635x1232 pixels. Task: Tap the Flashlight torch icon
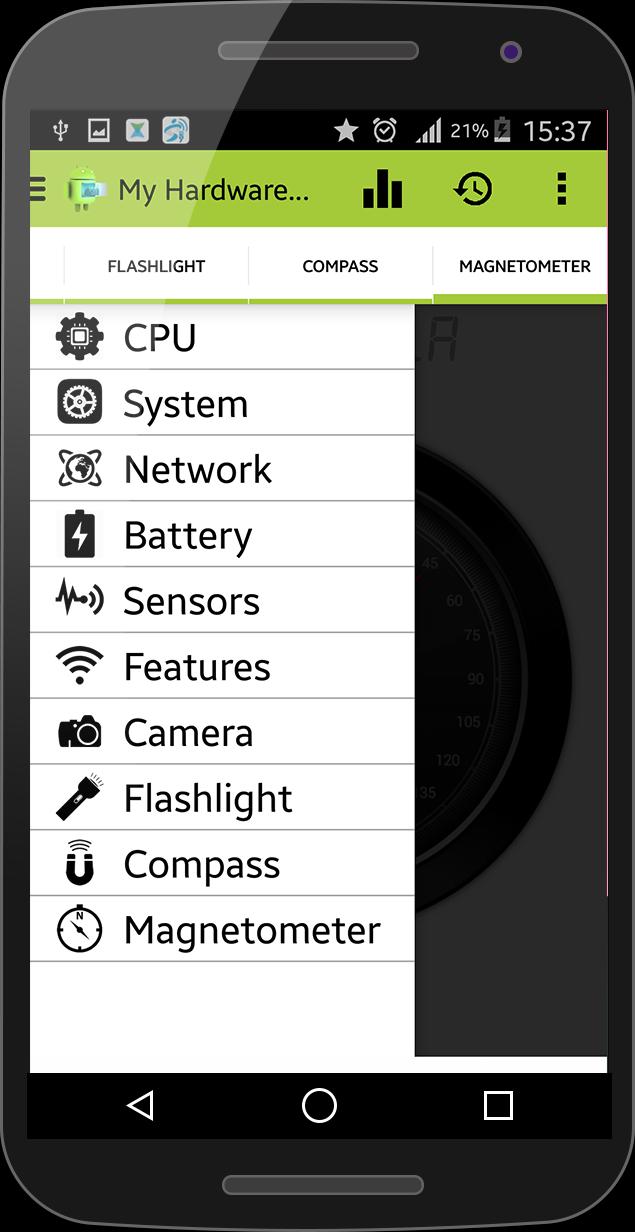[80, 798]
